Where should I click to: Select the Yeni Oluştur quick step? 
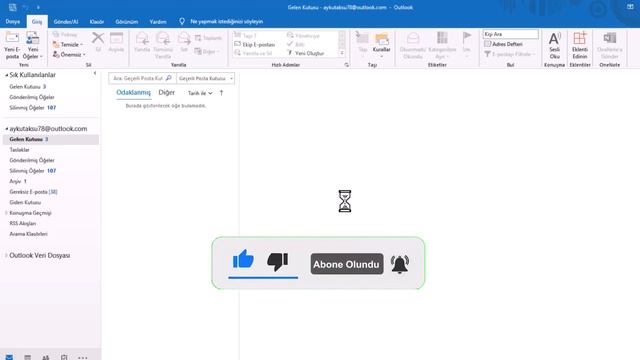[x=306, y=53]
